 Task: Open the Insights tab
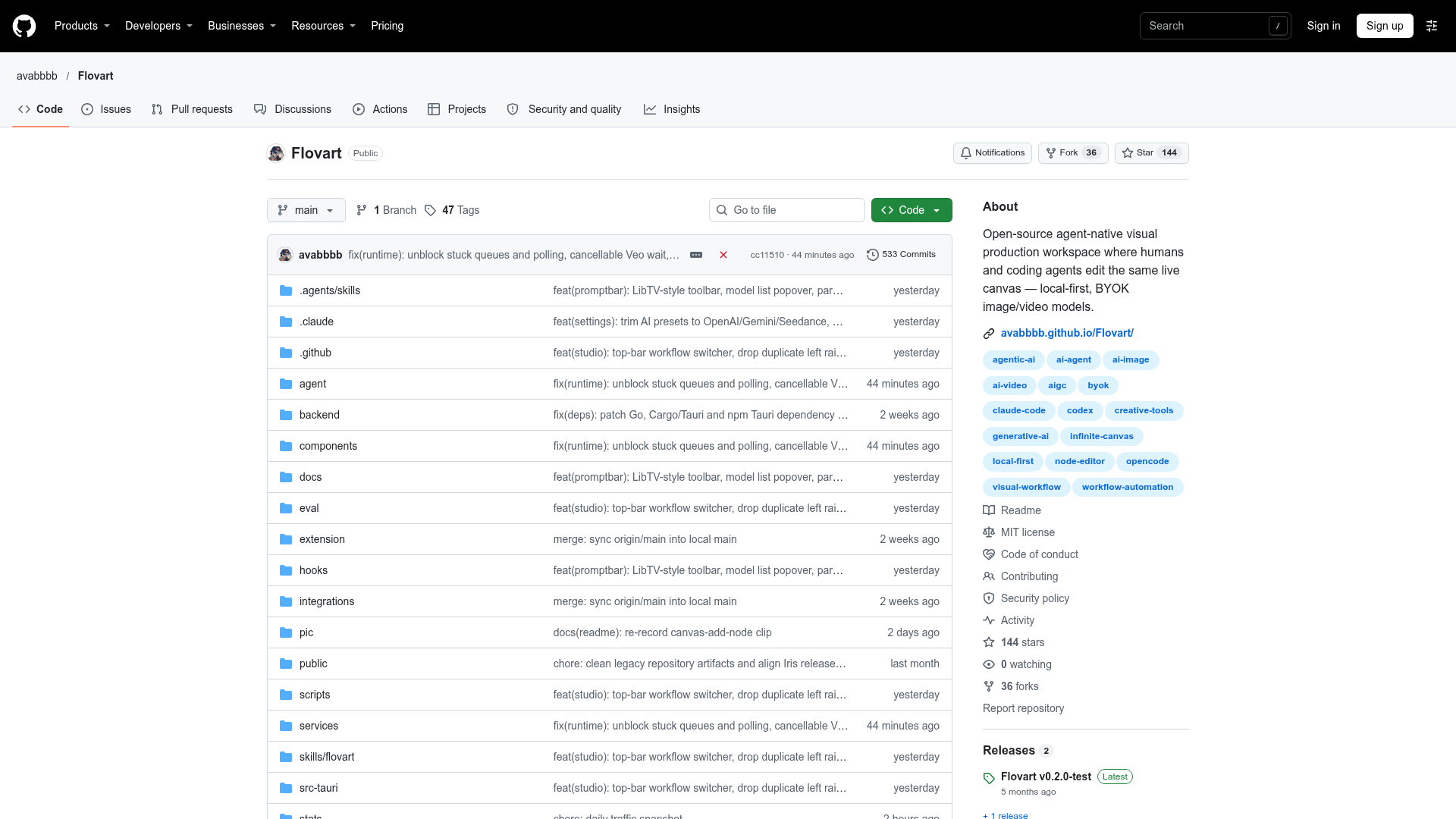(x=672, y=109)
